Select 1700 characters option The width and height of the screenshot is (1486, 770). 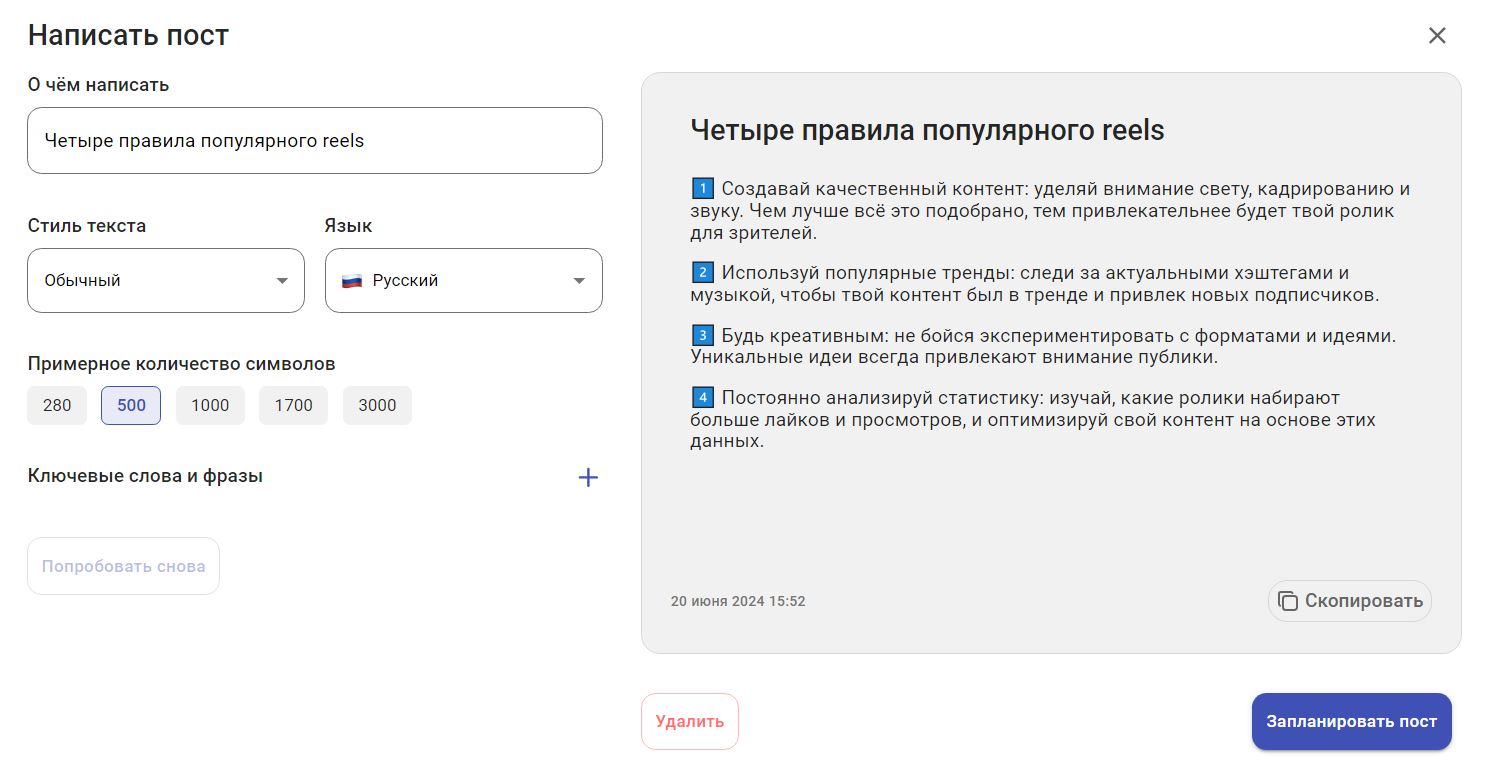[293, 405]
